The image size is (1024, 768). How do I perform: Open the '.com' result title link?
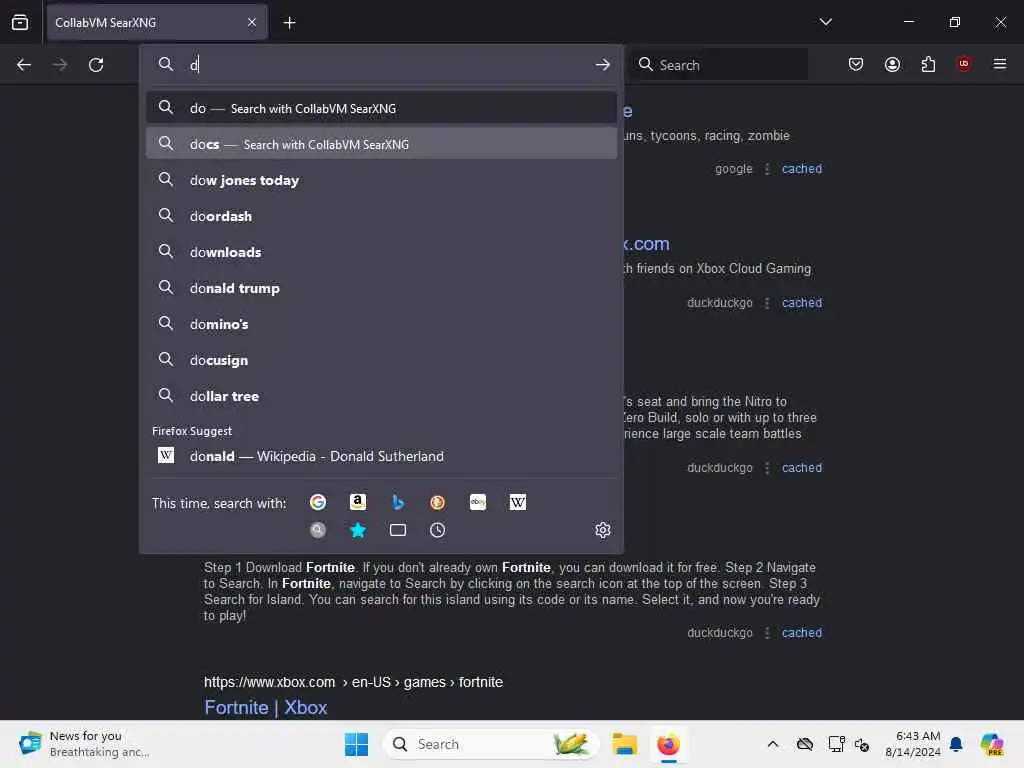(647, 244)
